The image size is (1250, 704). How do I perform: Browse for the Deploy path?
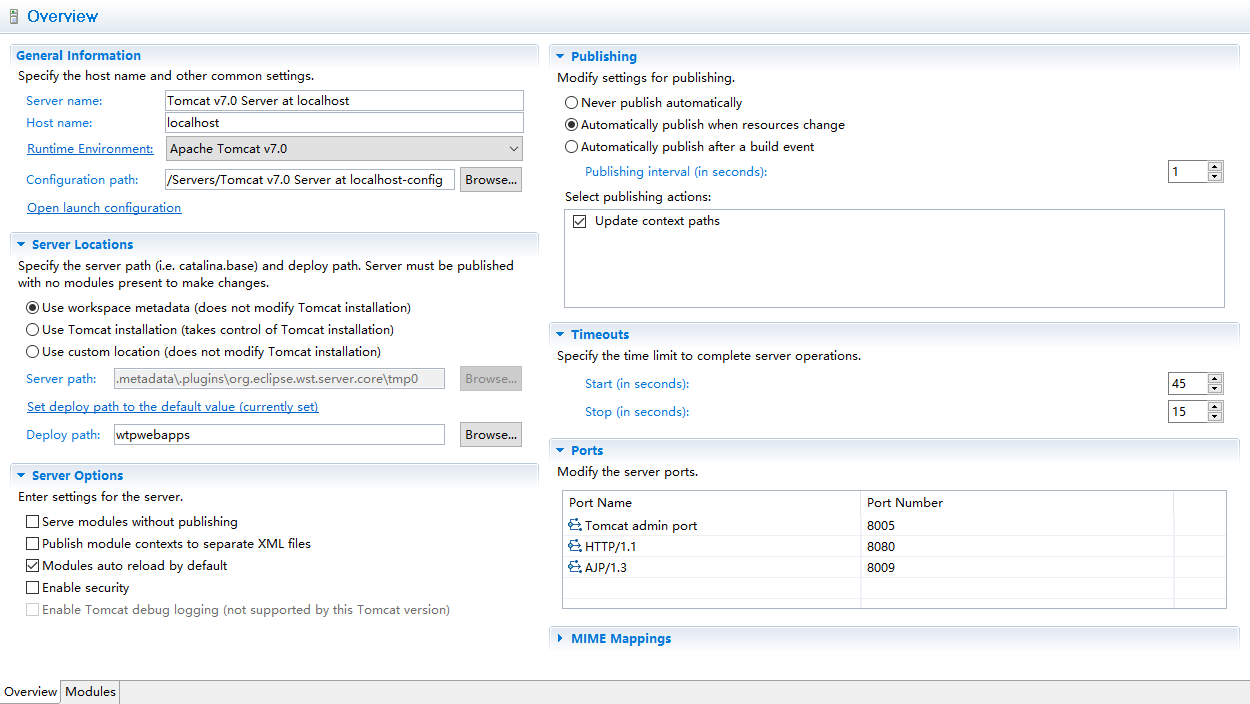pos(491,435)
